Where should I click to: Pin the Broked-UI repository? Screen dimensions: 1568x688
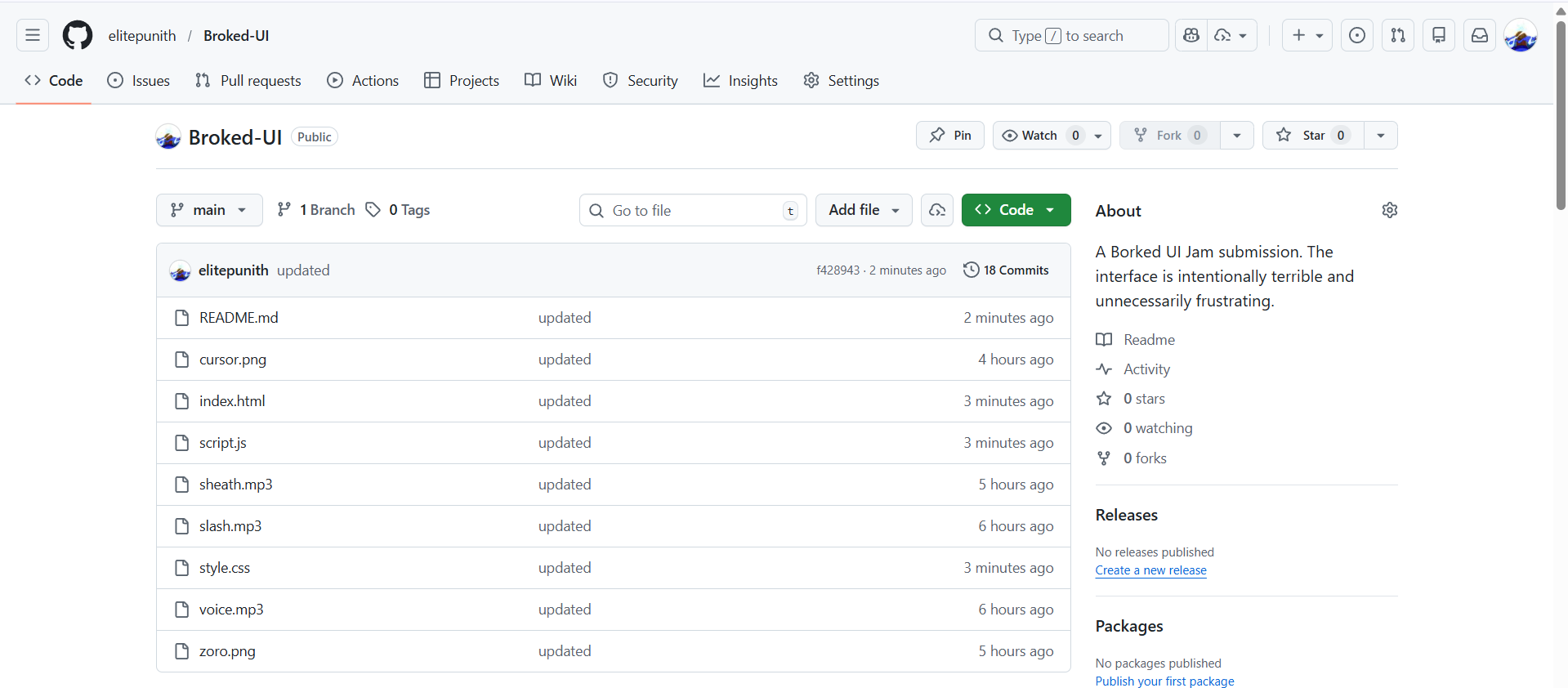(949, 136)
